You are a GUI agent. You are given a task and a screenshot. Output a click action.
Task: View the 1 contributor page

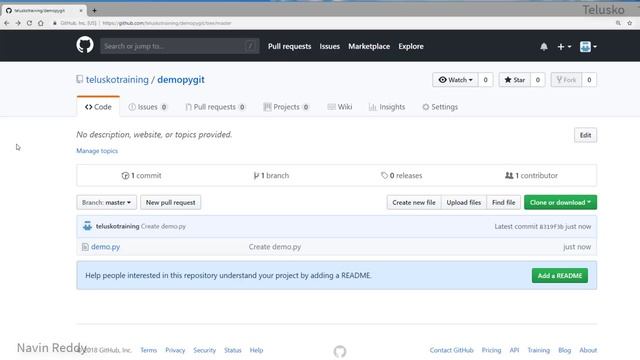531,176
